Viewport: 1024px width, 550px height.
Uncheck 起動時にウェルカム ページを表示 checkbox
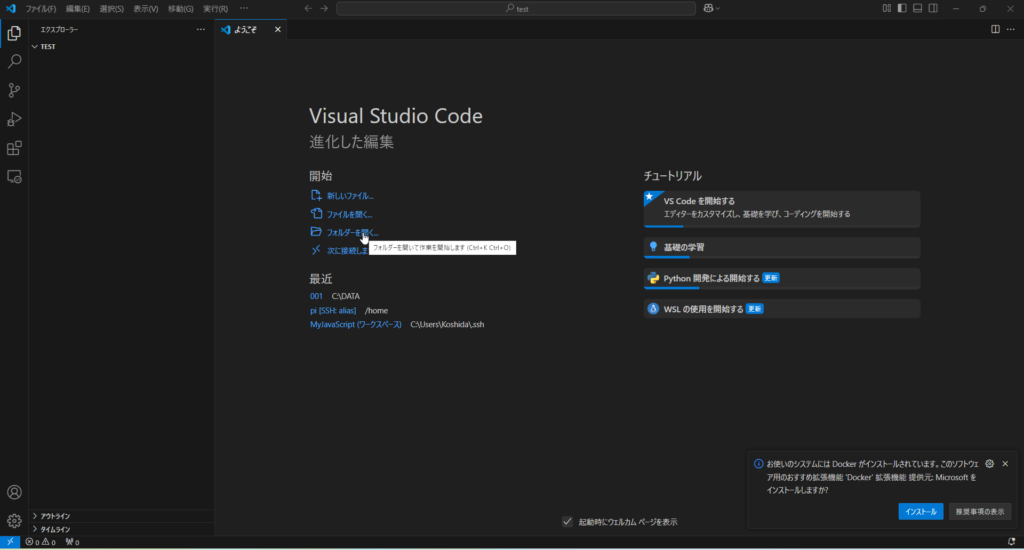coord(567,521)
